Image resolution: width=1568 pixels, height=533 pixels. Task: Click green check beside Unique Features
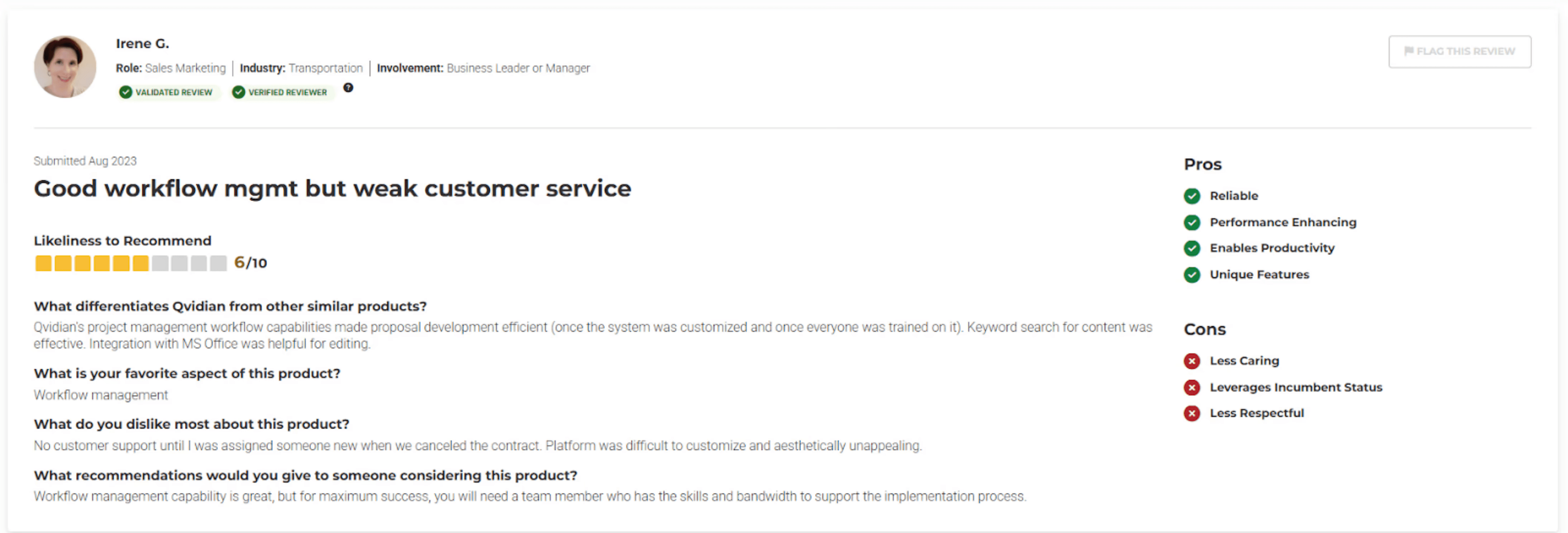[x=1192, y=274]
